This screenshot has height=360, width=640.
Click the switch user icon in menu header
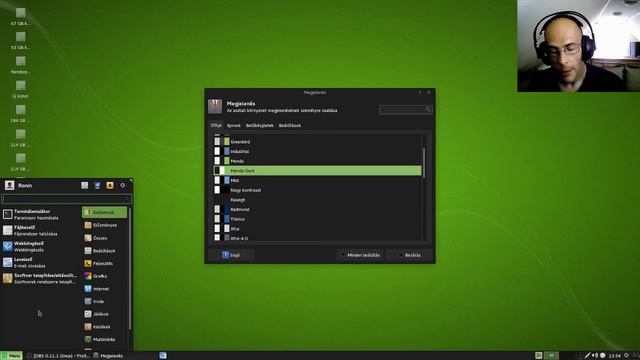[110, 185]
